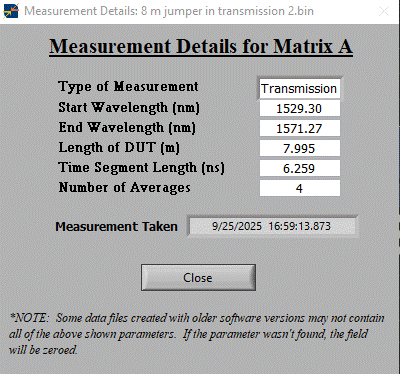
Task: Click the Number of Averages value 4
Action: click(x=300, y=188)
